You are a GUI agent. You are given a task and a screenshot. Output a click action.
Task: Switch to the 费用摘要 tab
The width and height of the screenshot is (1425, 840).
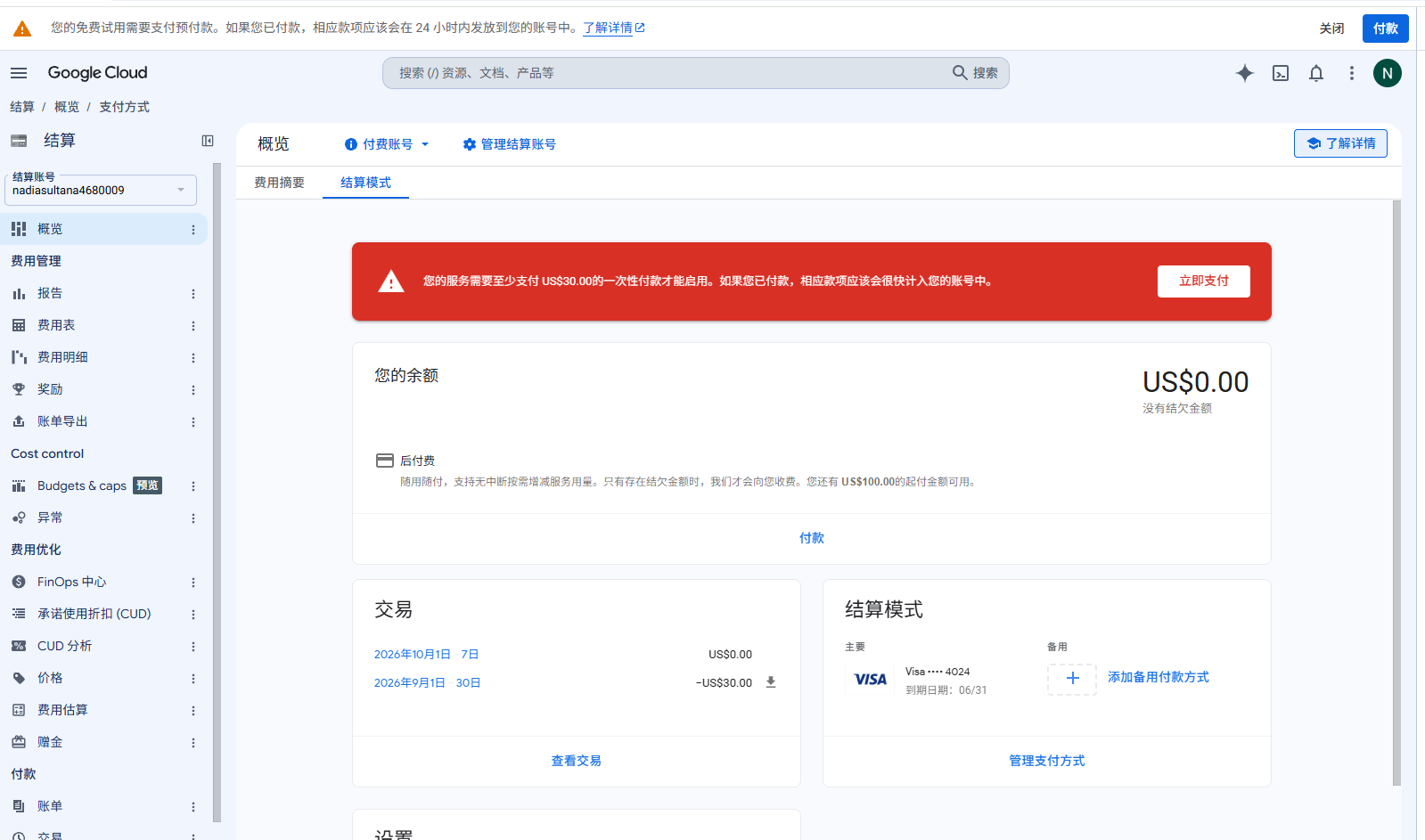279,183
